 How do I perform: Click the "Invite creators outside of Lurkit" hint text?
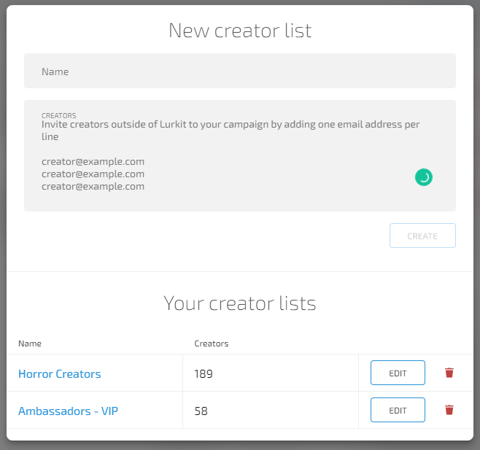[x=114, y=124]
